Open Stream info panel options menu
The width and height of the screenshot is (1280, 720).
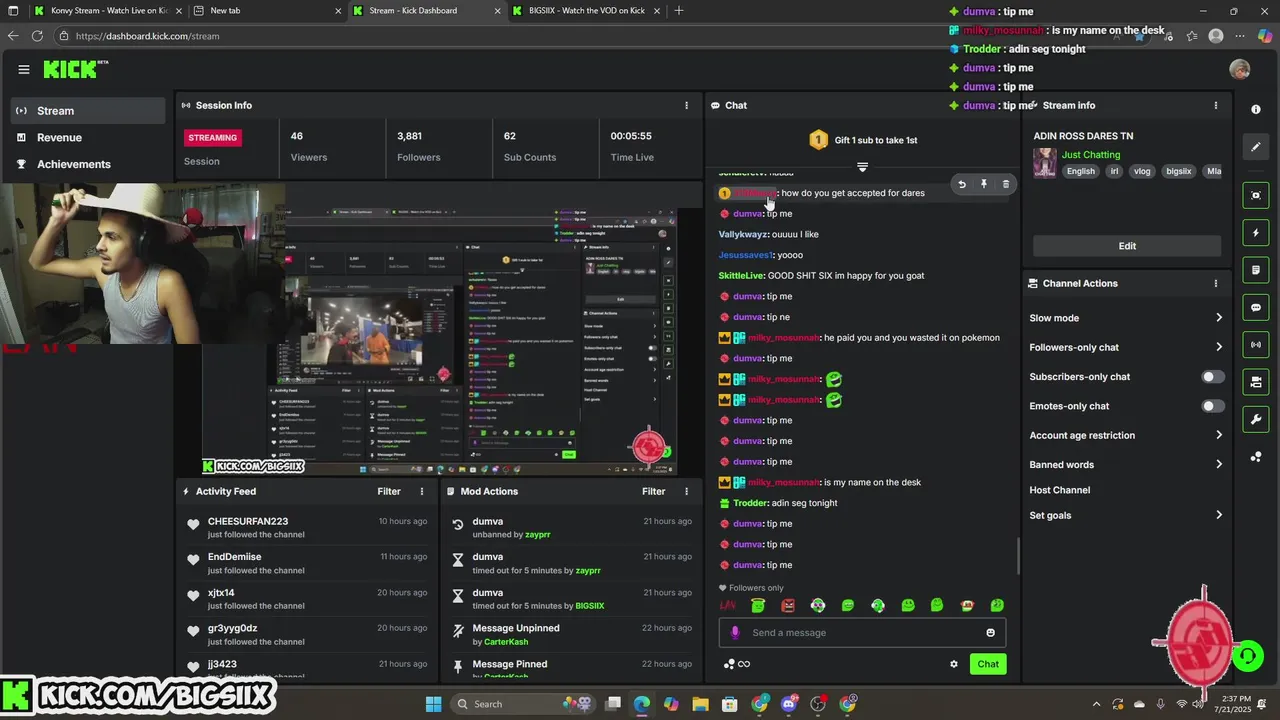pos(1216,105)
